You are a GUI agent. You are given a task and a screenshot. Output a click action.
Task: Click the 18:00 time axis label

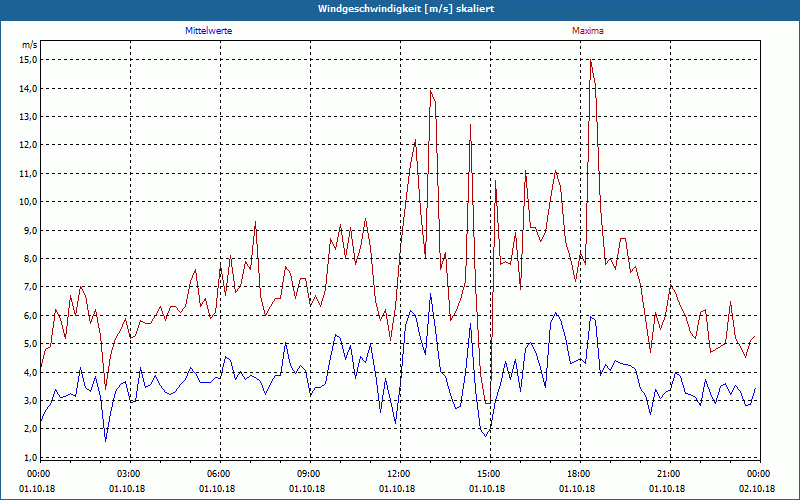tap(580, 474)
